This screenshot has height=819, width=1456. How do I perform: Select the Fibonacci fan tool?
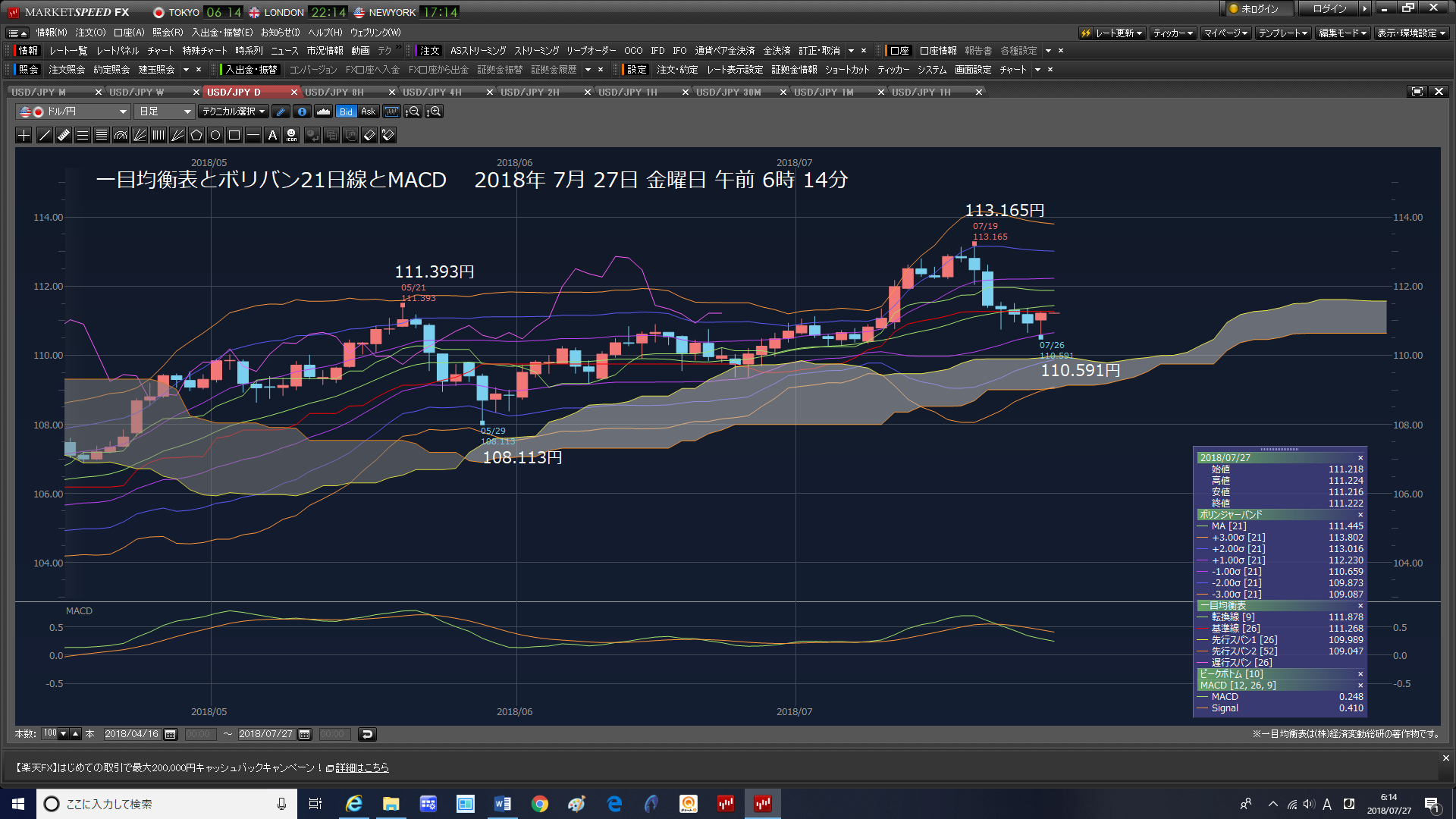pos(140,135)
